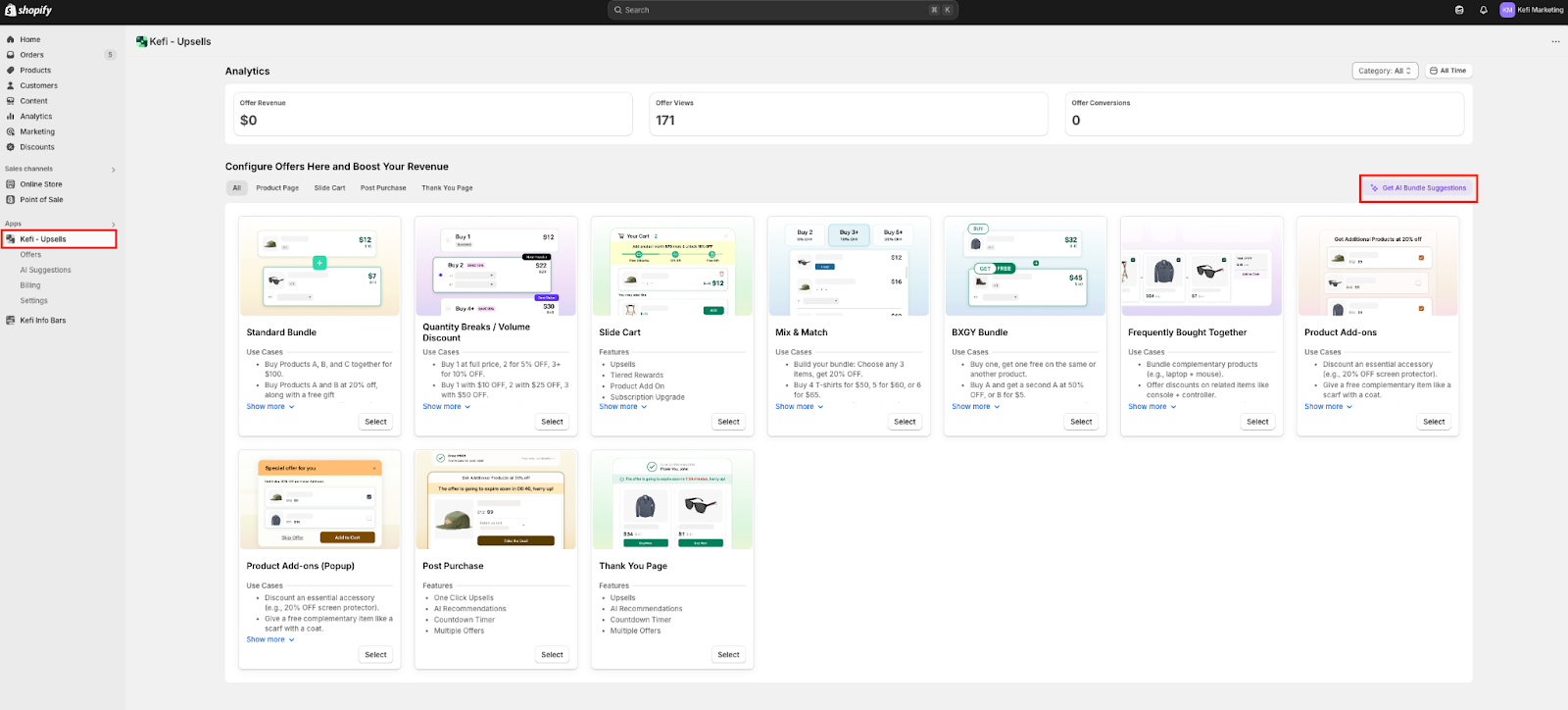The height and width of the screenshot is (710, 1568).
Task: Open the three-dot menu beside the page title
Action: pyautogui.click(x=1555, y=42)
